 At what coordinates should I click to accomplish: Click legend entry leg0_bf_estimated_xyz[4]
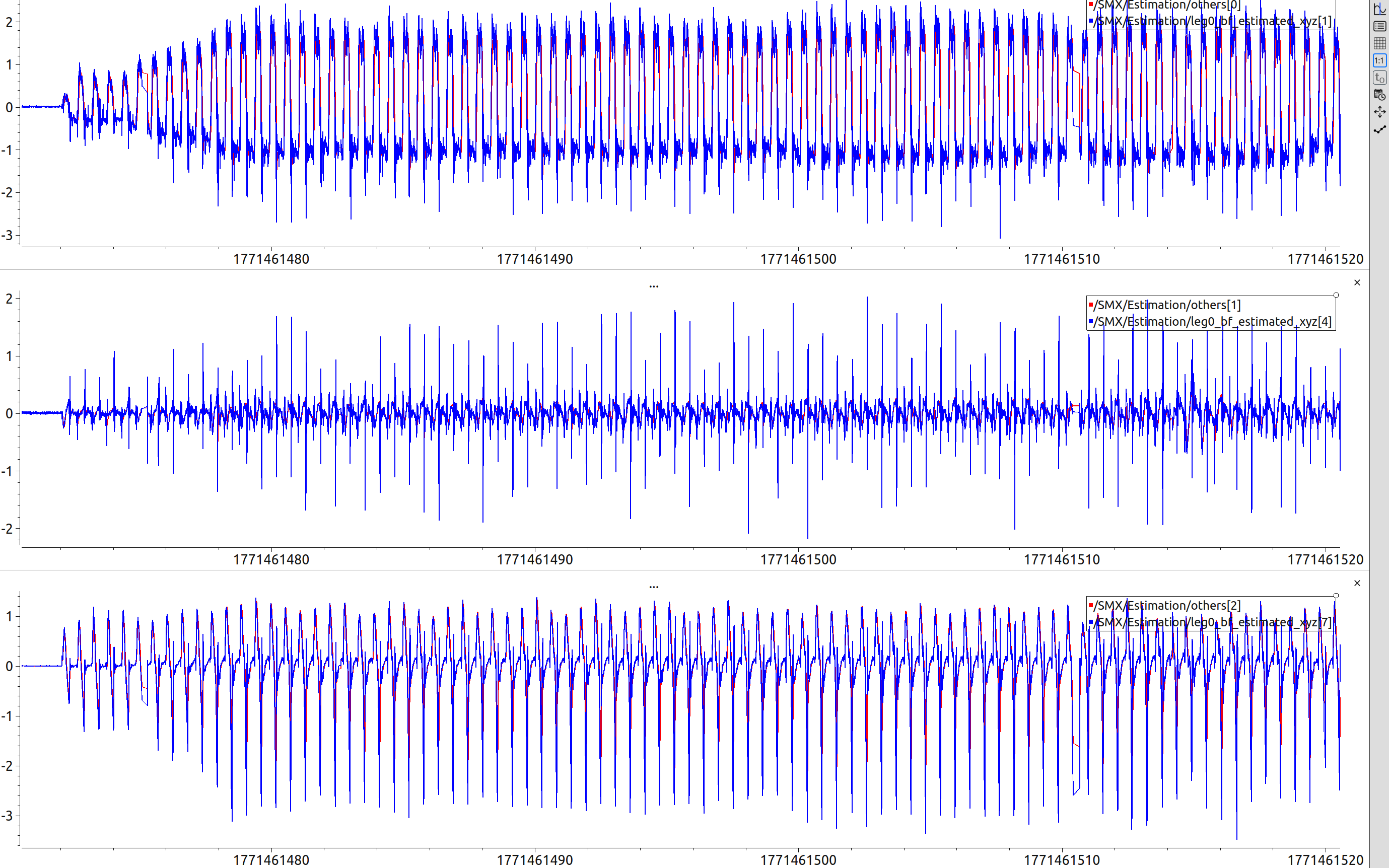[x=1212, y=322]
